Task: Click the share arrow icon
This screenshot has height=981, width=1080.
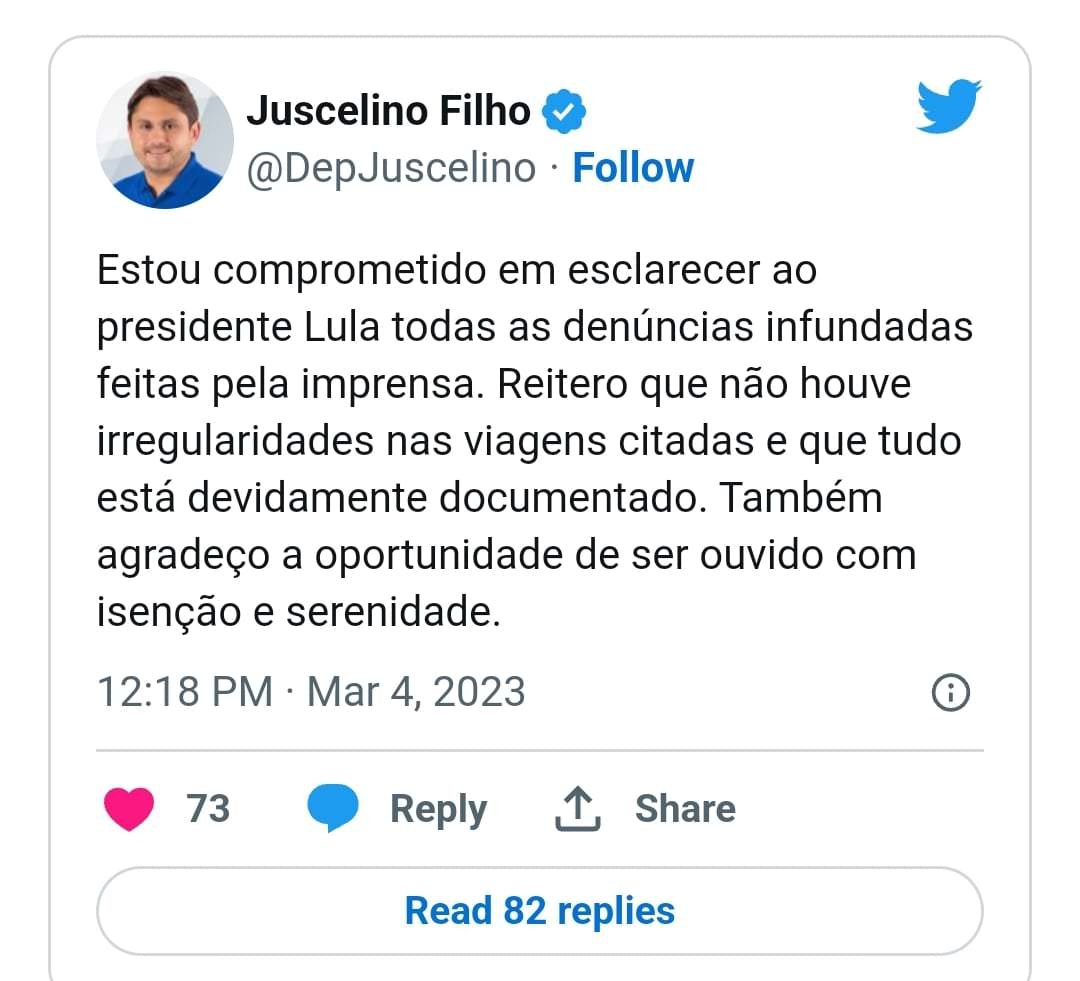Action: 578,809
